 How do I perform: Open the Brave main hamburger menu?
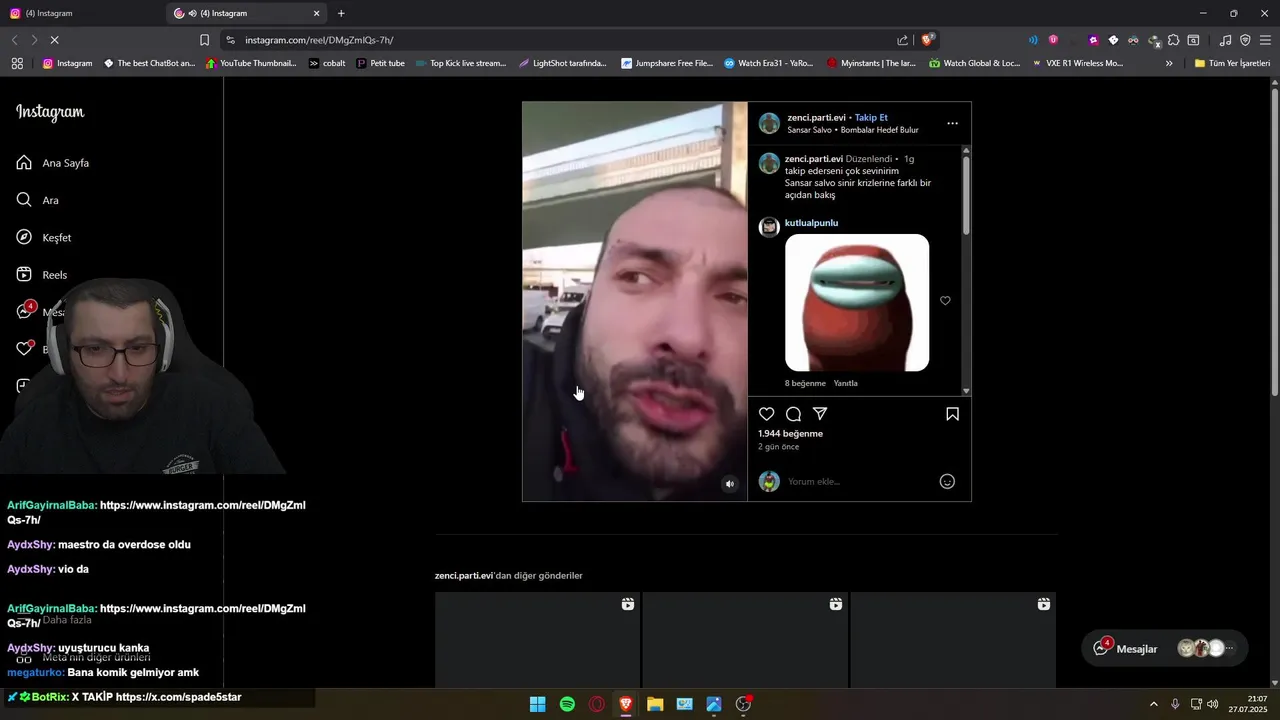(x=1265, y=40)
